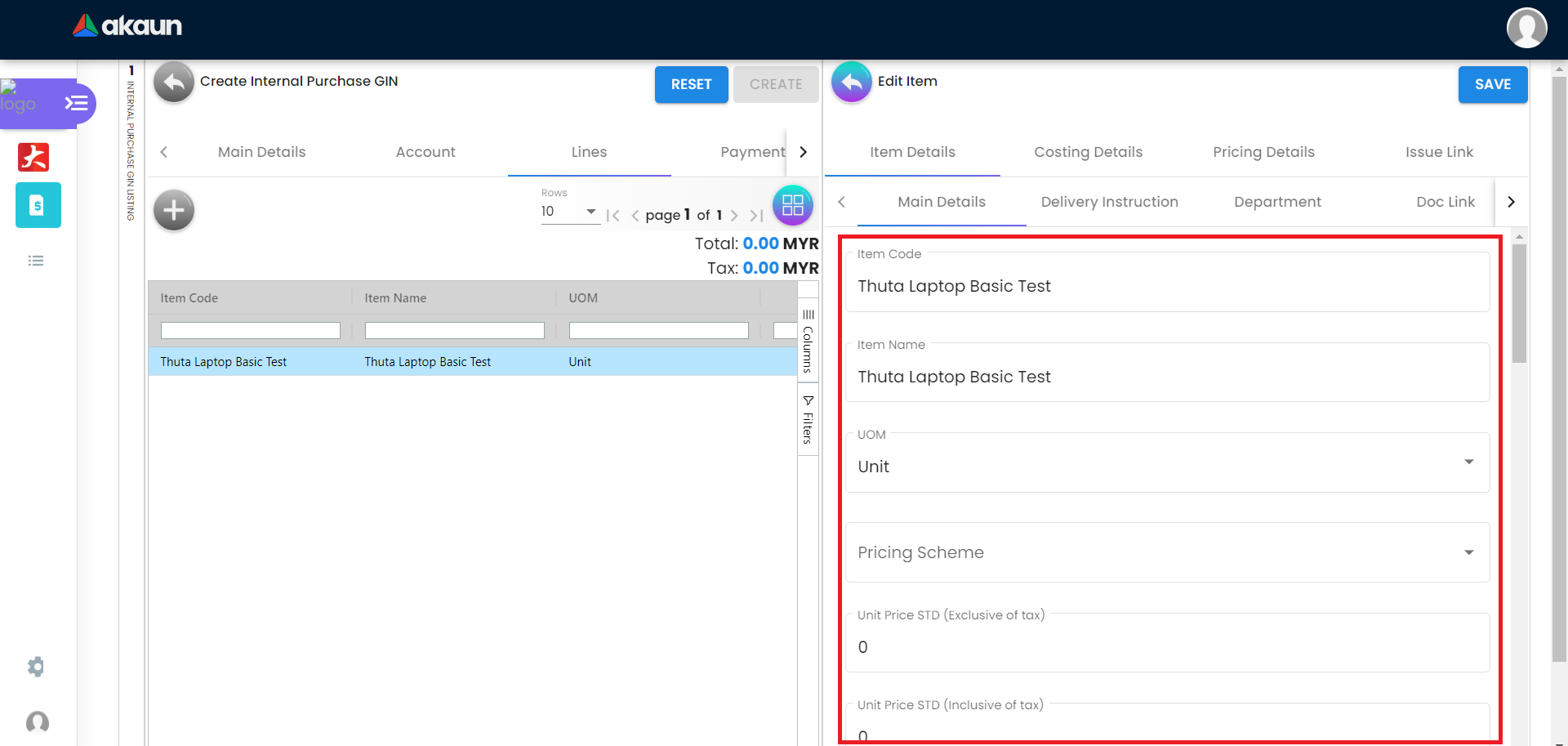The height and width of the screenshot is (746, 1568).
Task: Click the SAVE button
Action: [x=1492, y=84]
